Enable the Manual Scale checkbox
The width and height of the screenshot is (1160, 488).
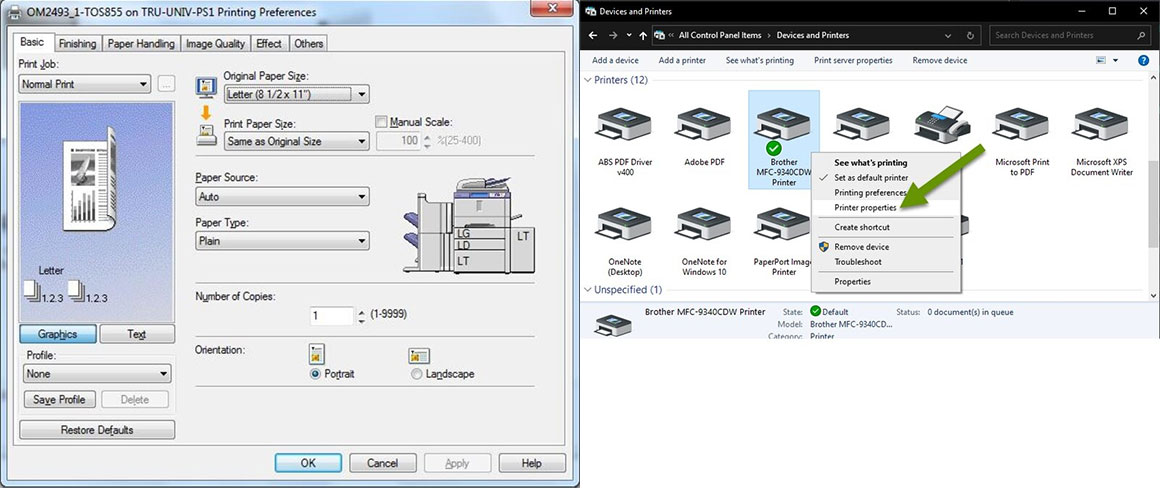(382, 121)
